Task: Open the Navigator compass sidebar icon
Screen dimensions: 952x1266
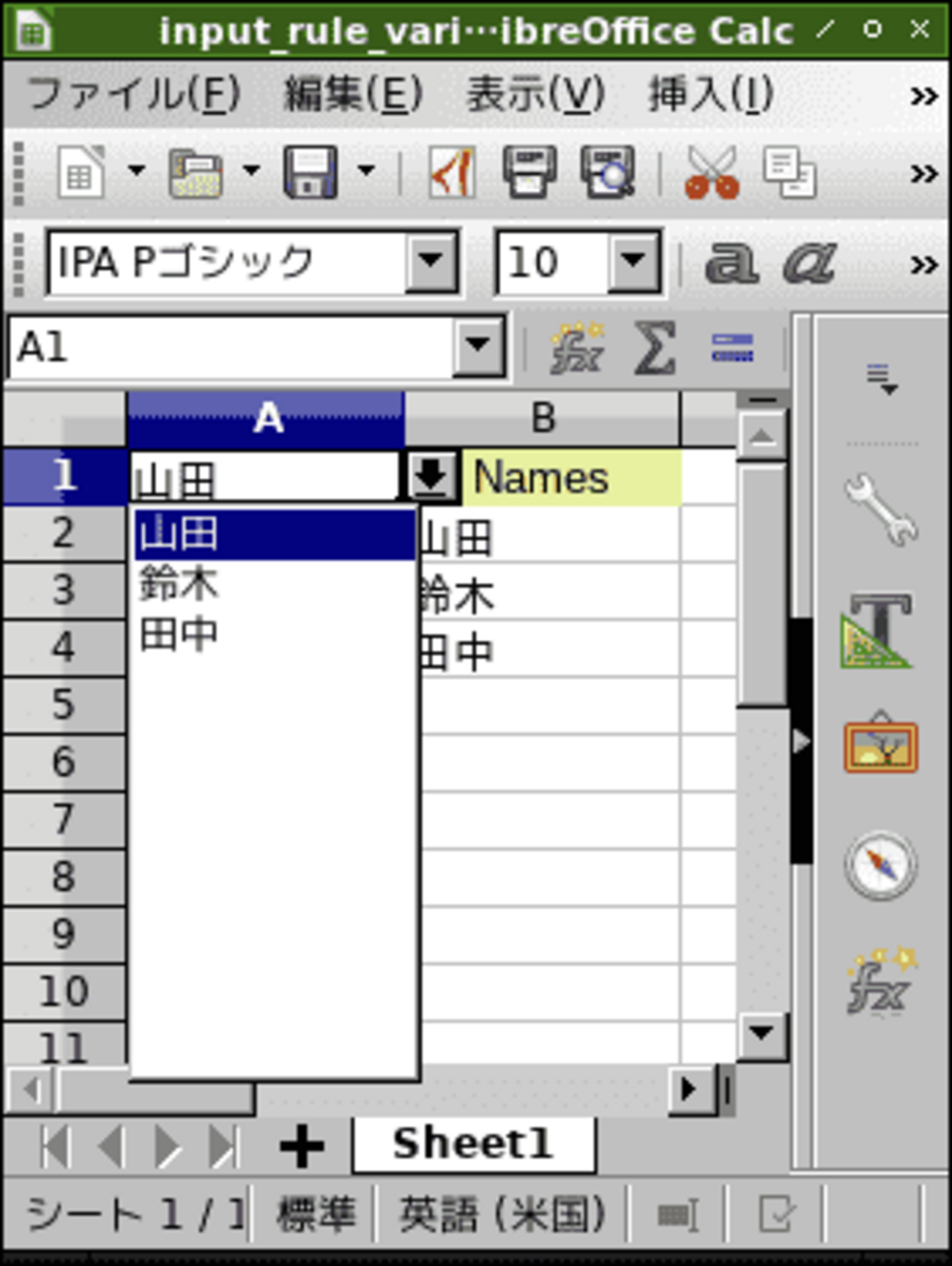Action: (881, 865)
